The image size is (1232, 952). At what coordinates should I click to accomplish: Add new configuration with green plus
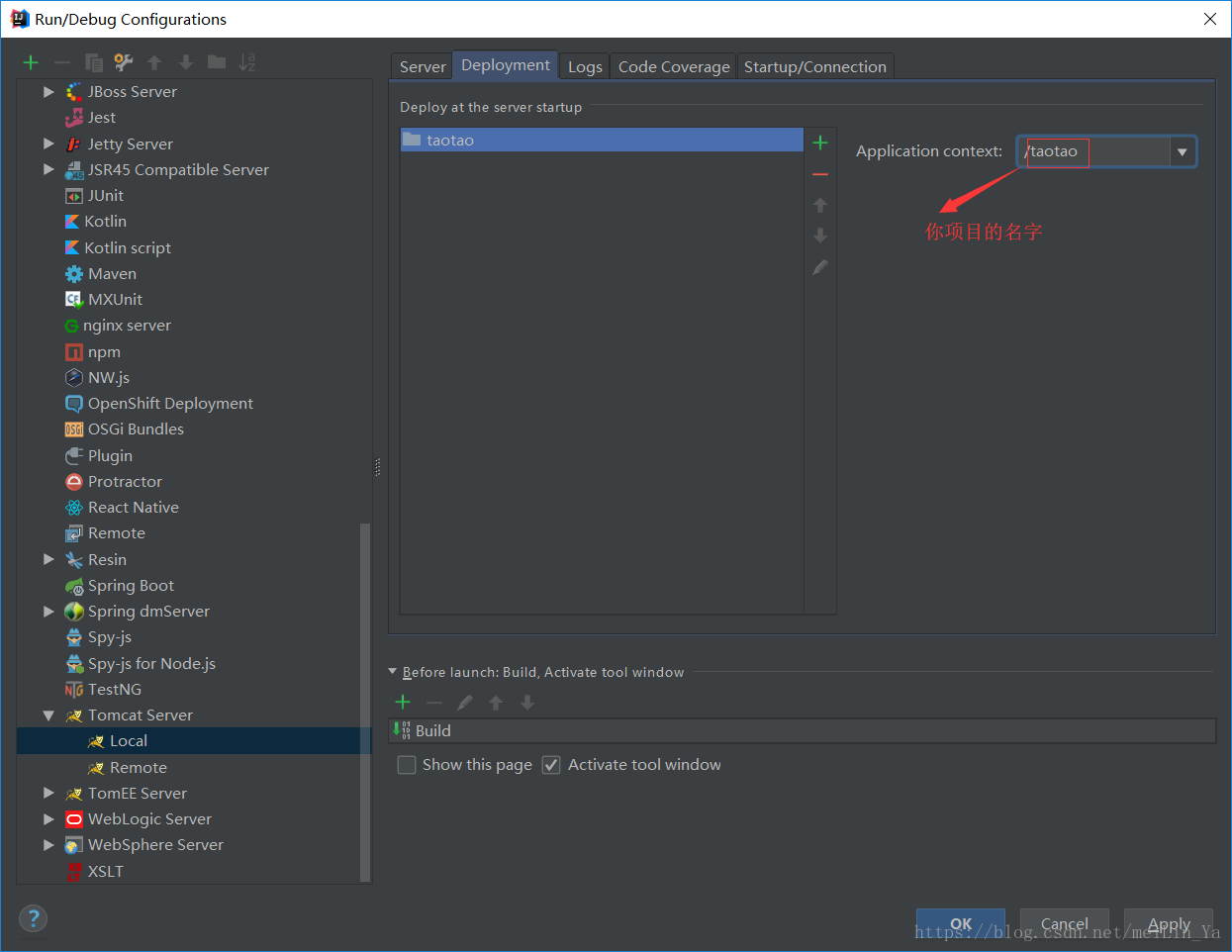pyautogui.click(x=31, y=62)
